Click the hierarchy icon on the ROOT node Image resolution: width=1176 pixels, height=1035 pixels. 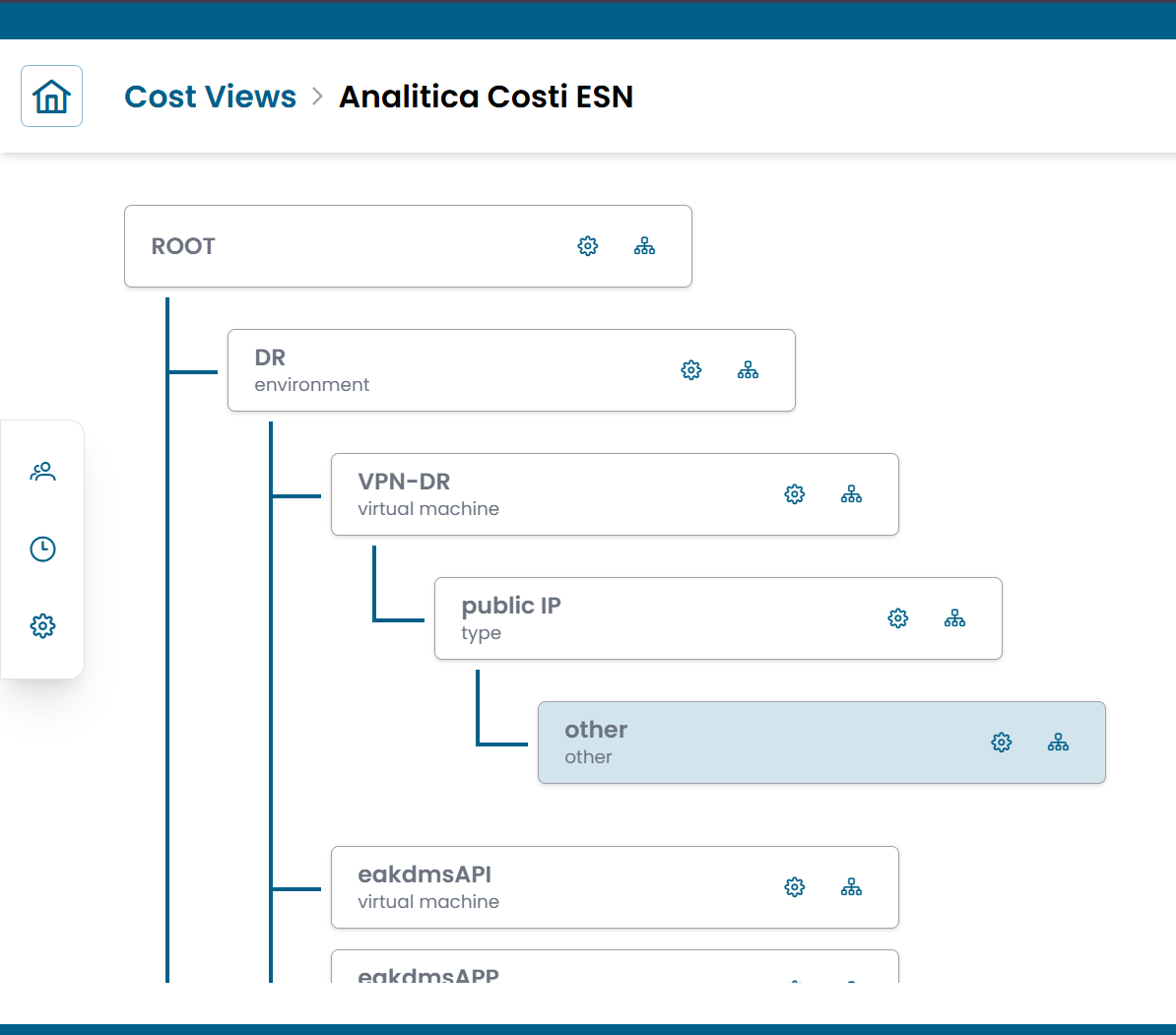[644, 246]
